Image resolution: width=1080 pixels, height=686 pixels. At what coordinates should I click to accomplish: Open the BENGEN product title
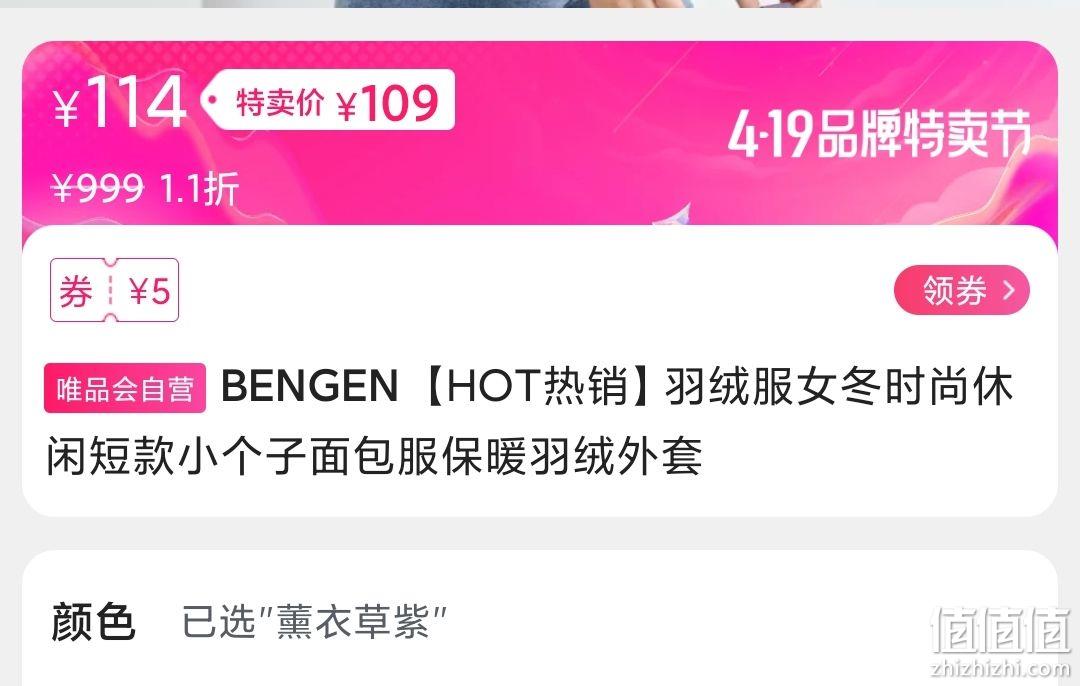[x=529, y=421]
